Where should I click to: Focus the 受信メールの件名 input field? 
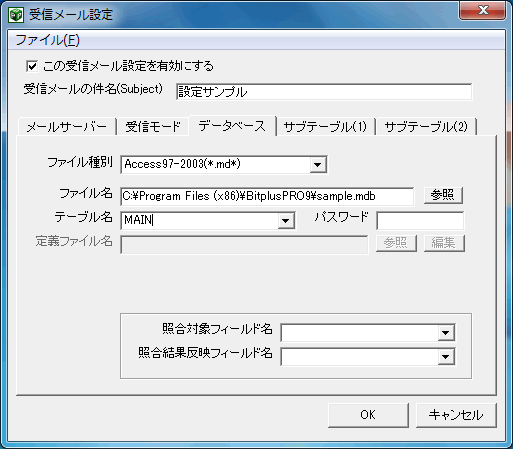[324, 92]
